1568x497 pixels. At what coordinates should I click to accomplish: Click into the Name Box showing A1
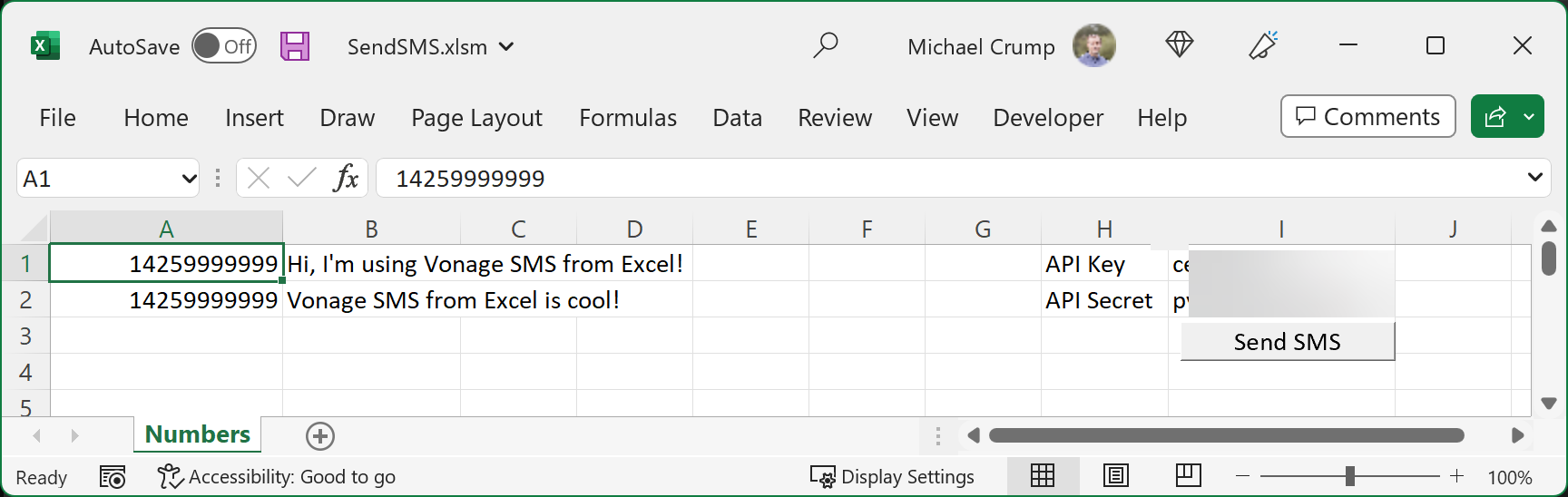pyautogui.click(x=98, y=179)
